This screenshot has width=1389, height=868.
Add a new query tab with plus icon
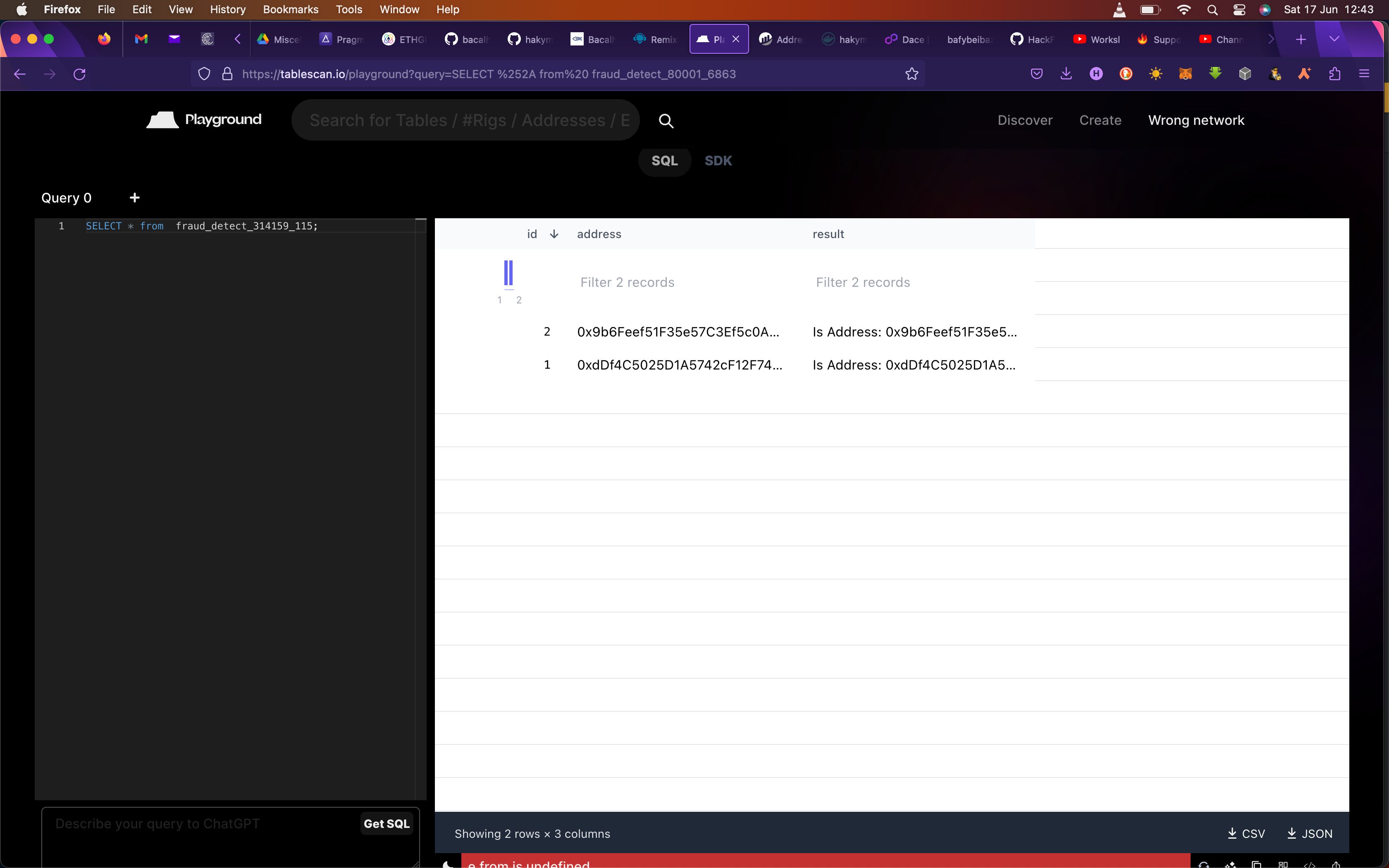134,198
